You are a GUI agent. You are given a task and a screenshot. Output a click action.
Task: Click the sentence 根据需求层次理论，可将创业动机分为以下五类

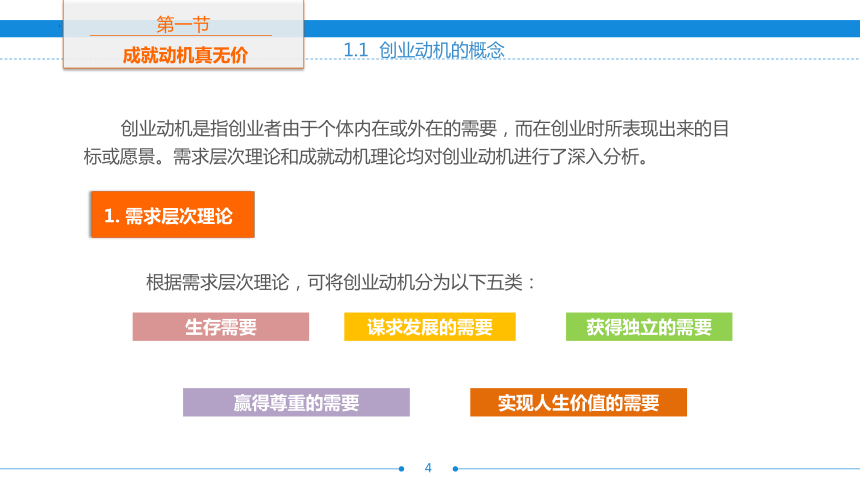pyautogui.click(x=340, y=283)
